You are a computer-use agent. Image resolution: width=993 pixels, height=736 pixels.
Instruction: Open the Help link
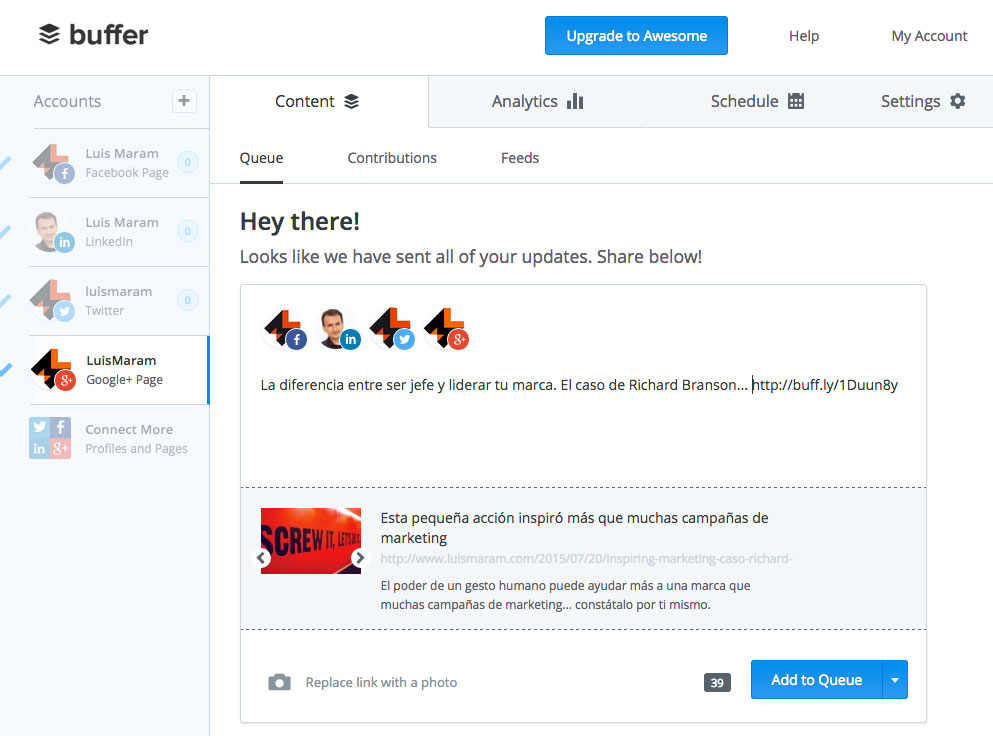point(803,36)
